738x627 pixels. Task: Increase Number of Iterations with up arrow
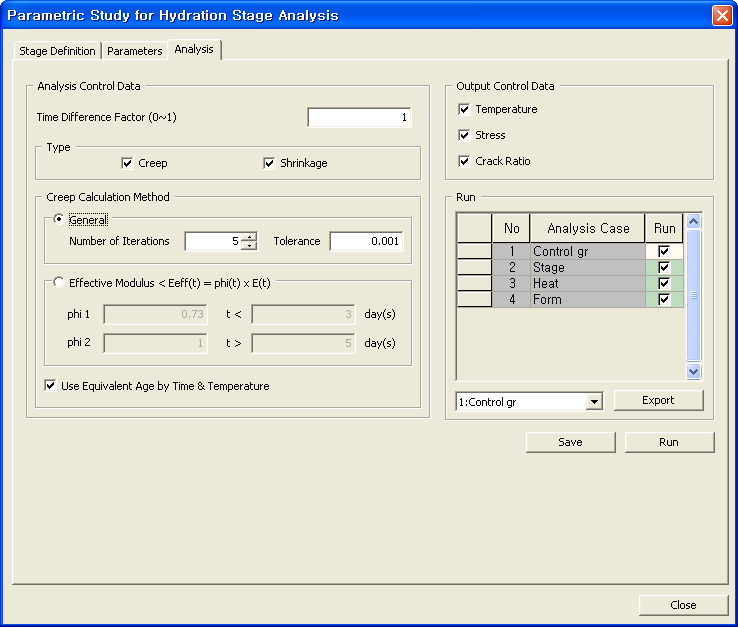(x=250, y=236)
